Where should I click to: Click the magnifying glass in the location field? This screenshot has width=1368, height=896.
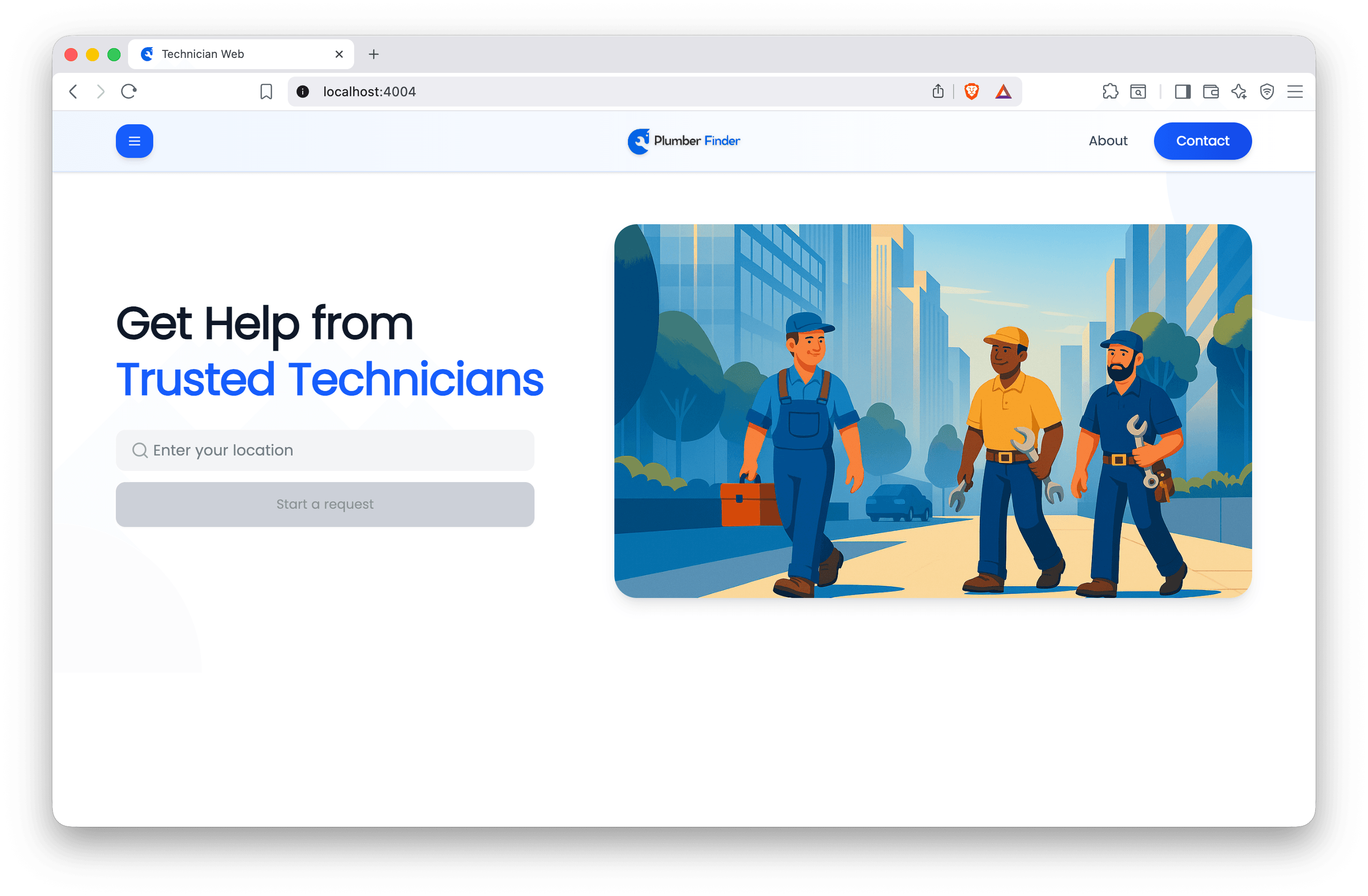(140, 451)
